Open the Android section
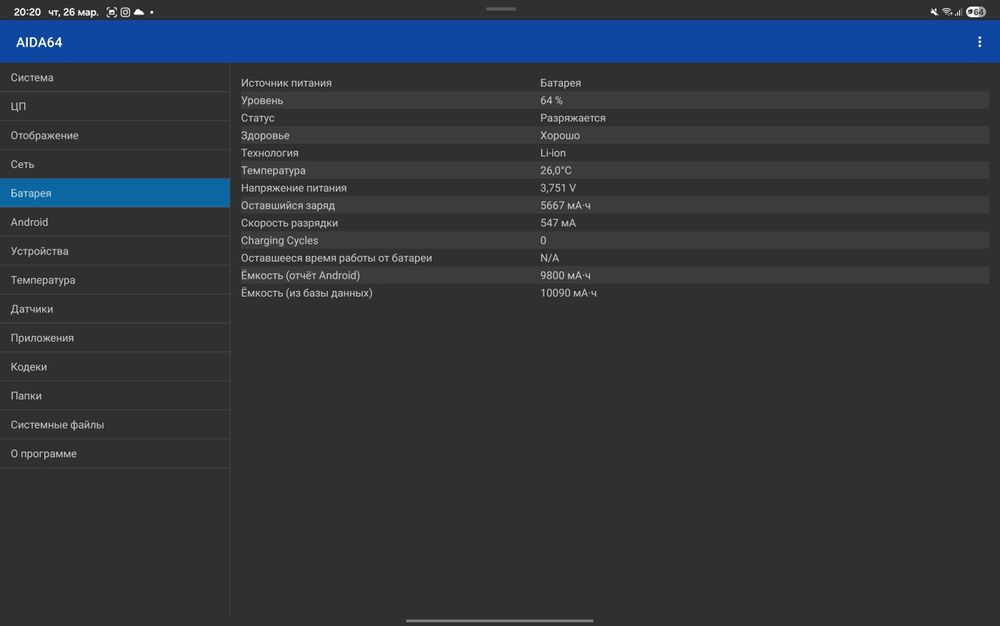 point(115,222)
